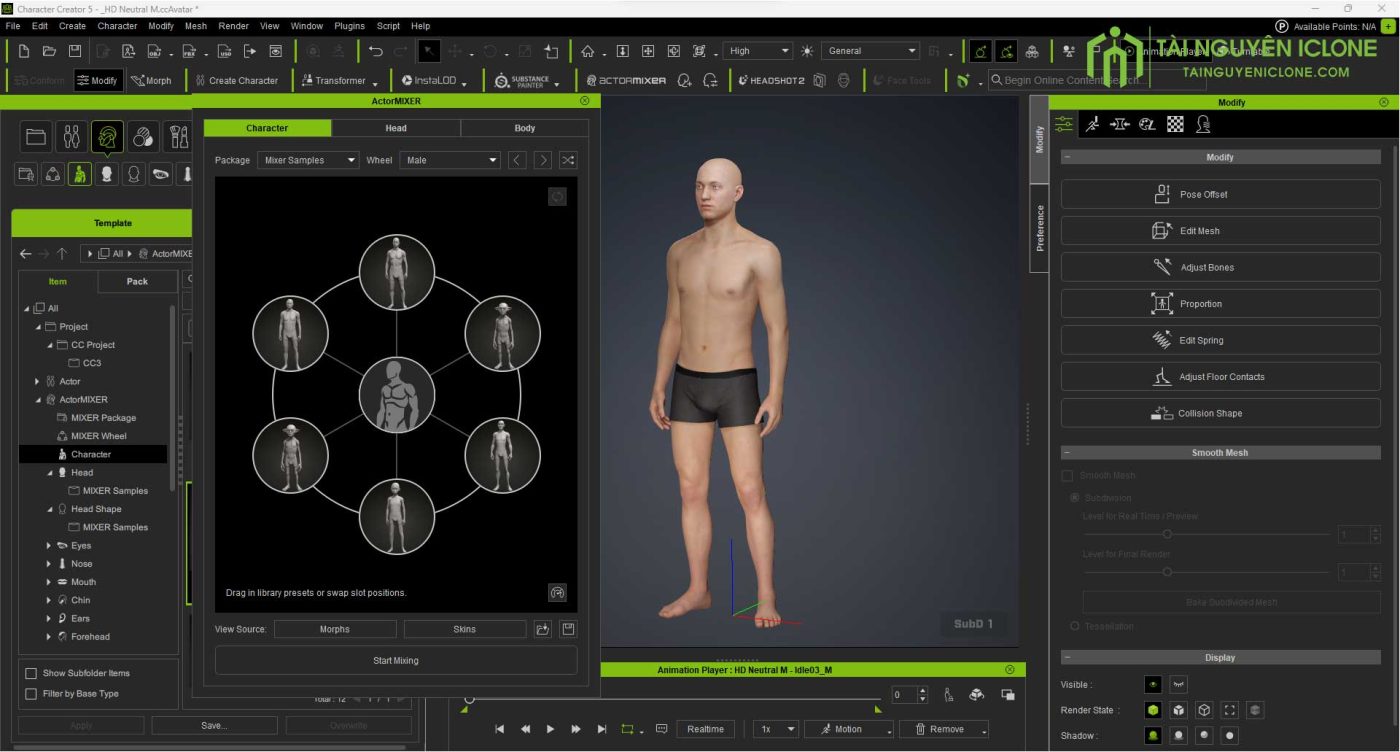Go to the previous ActorMIXER wheel
1400x752 pixels.
click(517, 160)
